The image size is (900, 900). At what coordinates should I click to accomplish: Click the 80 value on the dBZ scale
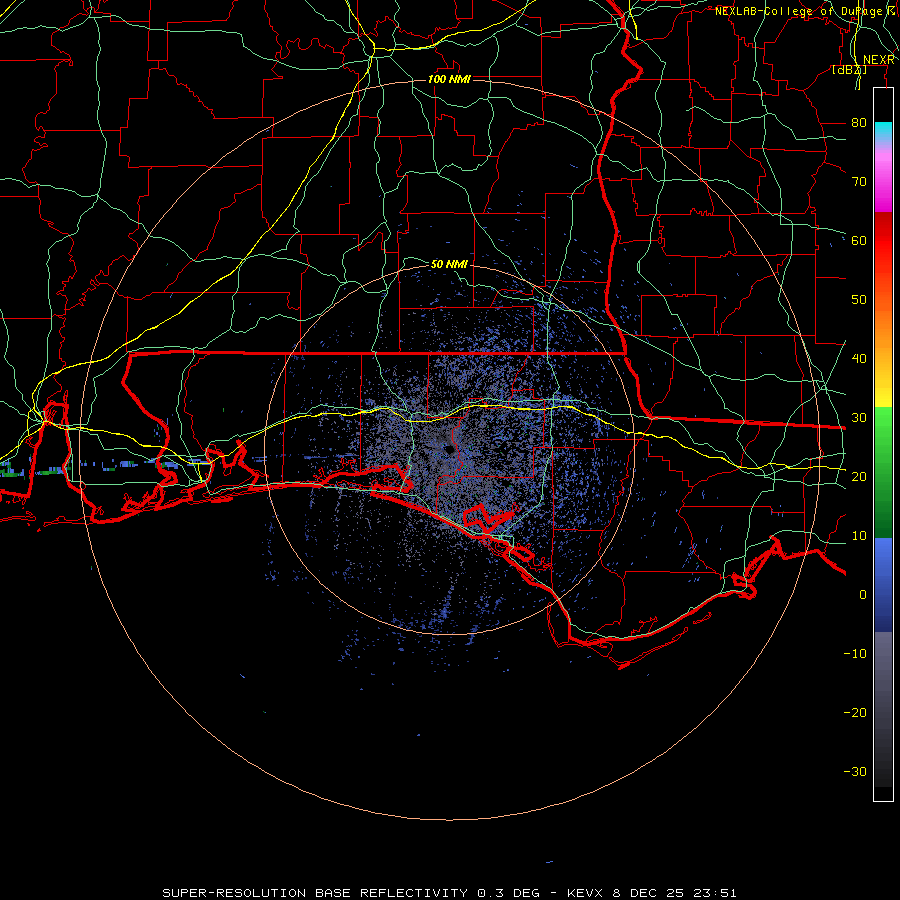tap(859, 122)
